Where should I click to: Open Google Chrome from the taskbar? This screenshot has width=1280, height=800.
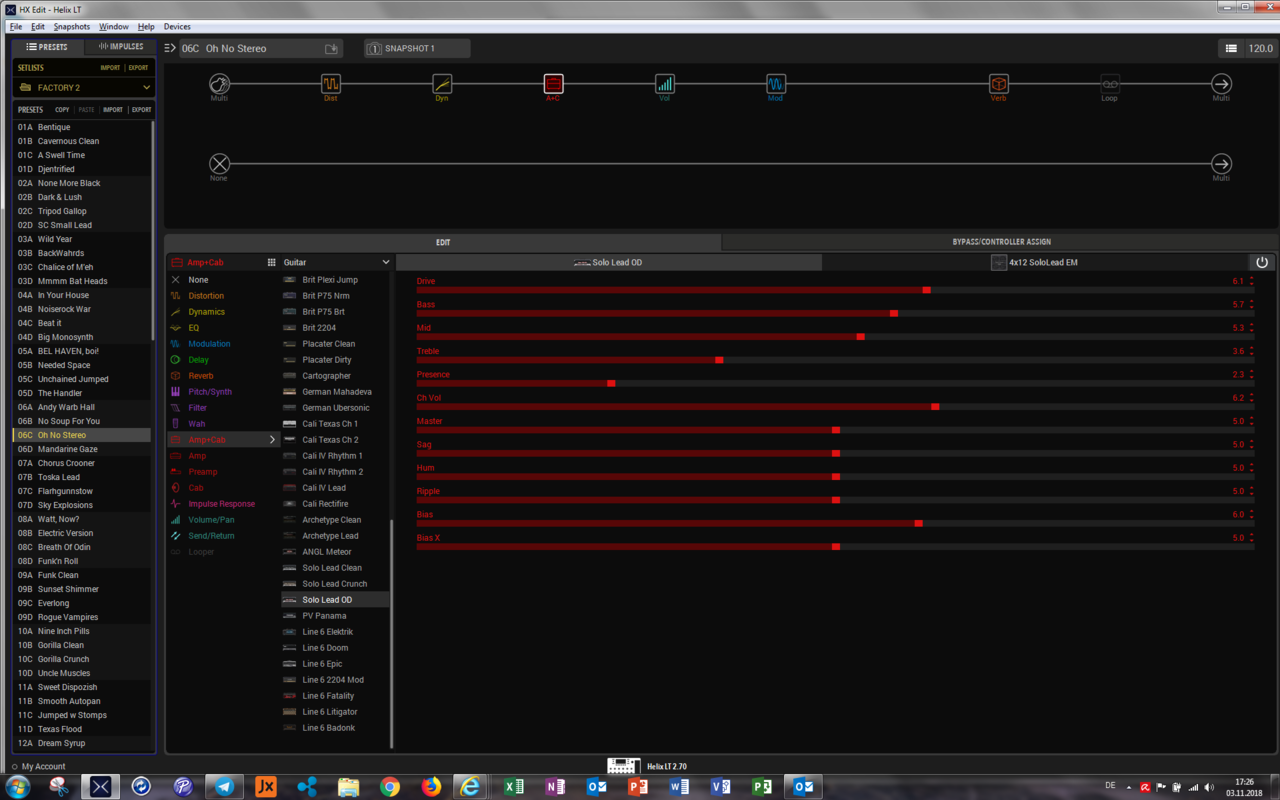pos(390,787)
